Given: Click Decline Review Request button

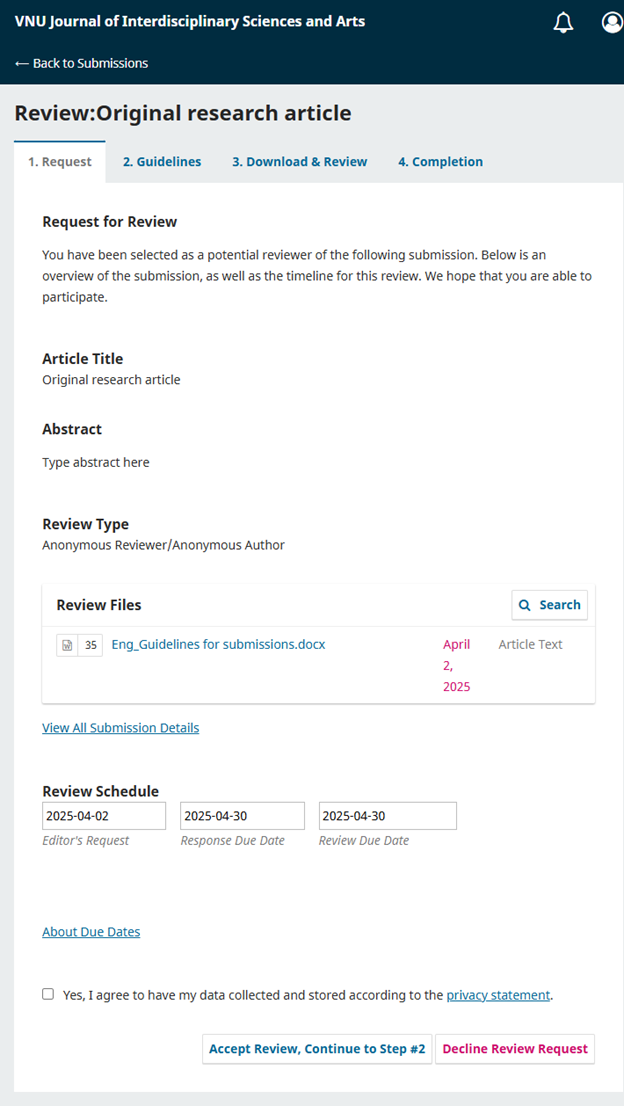Looking at the screenshot, I should [x=515, y=1049].
